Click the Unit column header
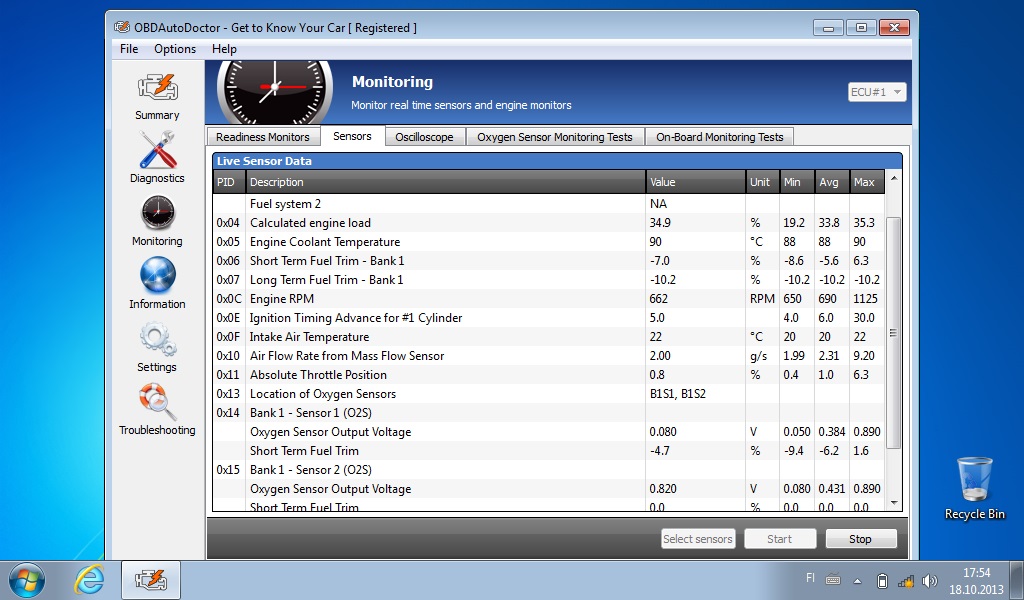Screen dimensions: 1024x600 [x=762, y=182]
